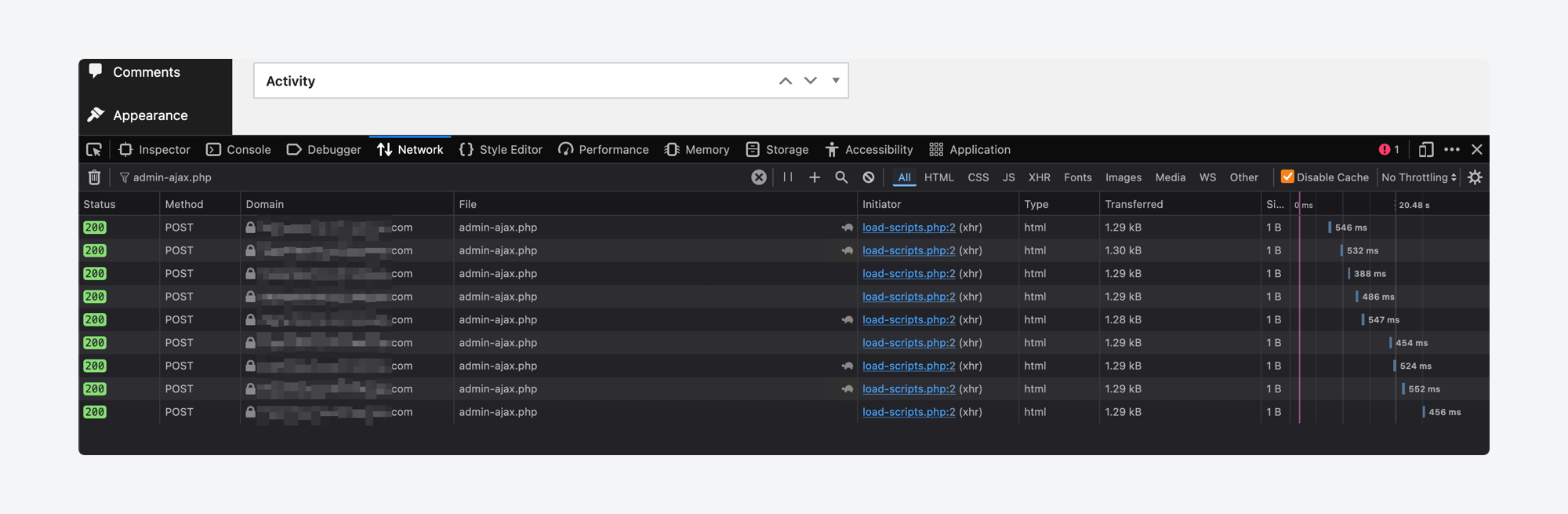Open the No Throttling dropdown
The height and width of the screenshot is (514, 1568).
pyautogui.click(x=1418, y=177)
